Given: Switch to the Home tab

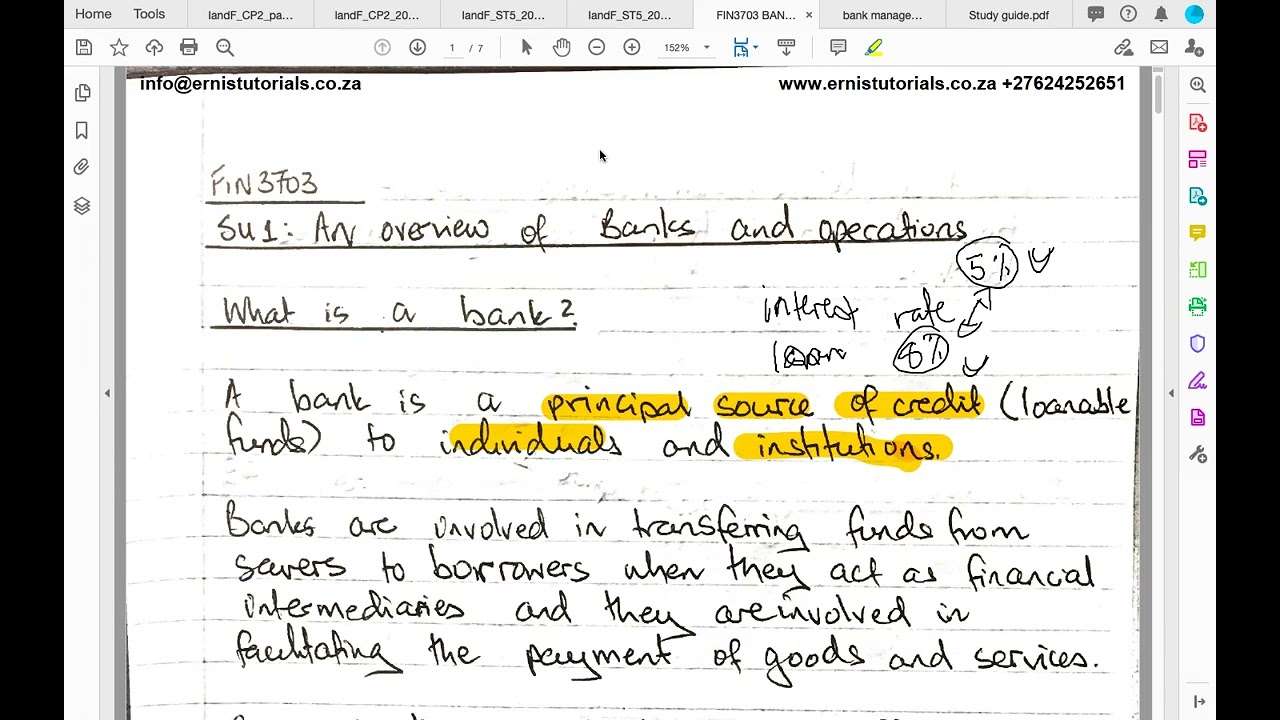Looking at the screenshot, I should [93, 14].
